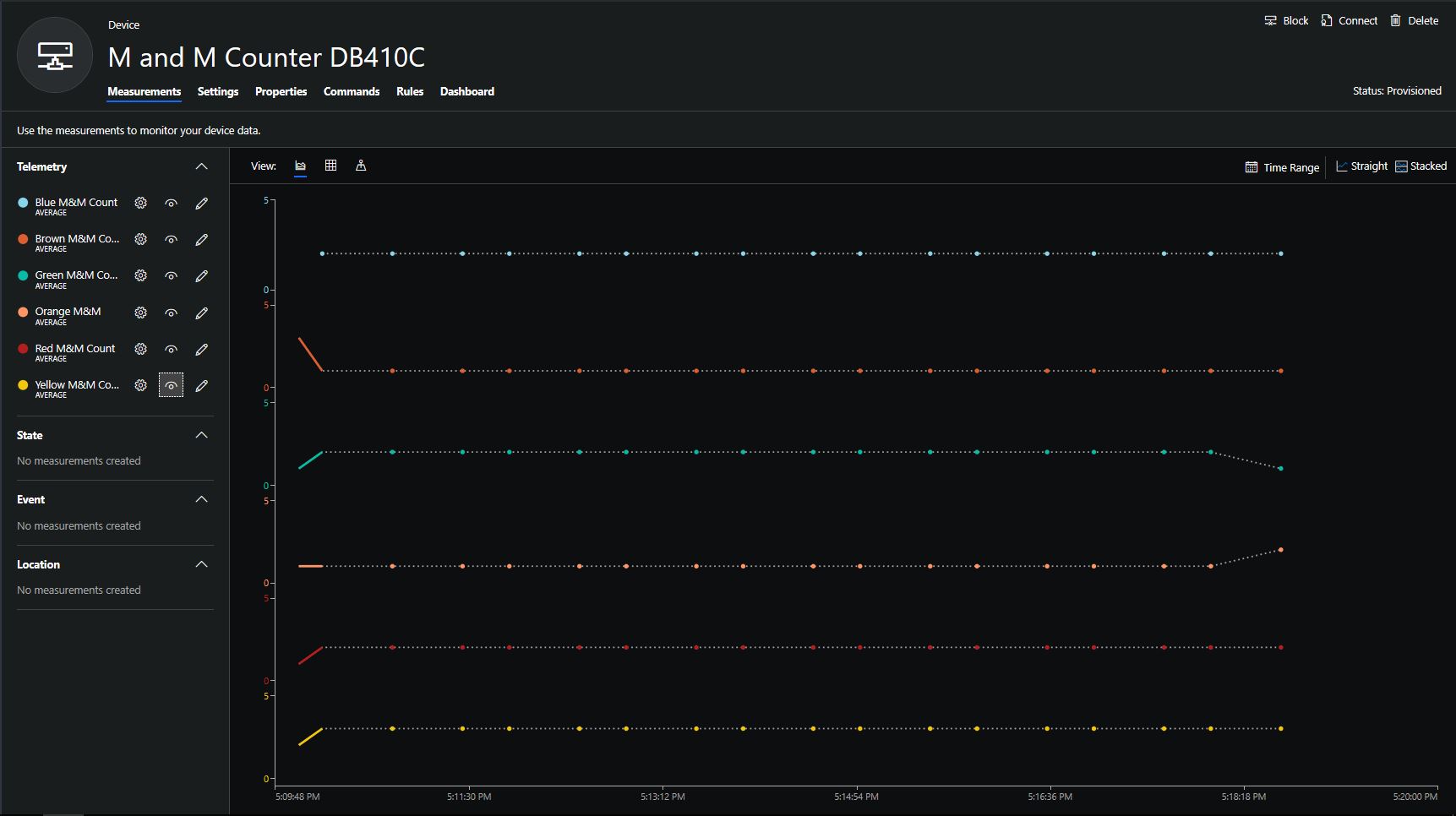Switch to the Settings tab
The height and width of the screenshot is (816, 1456).
coord(218,91)
